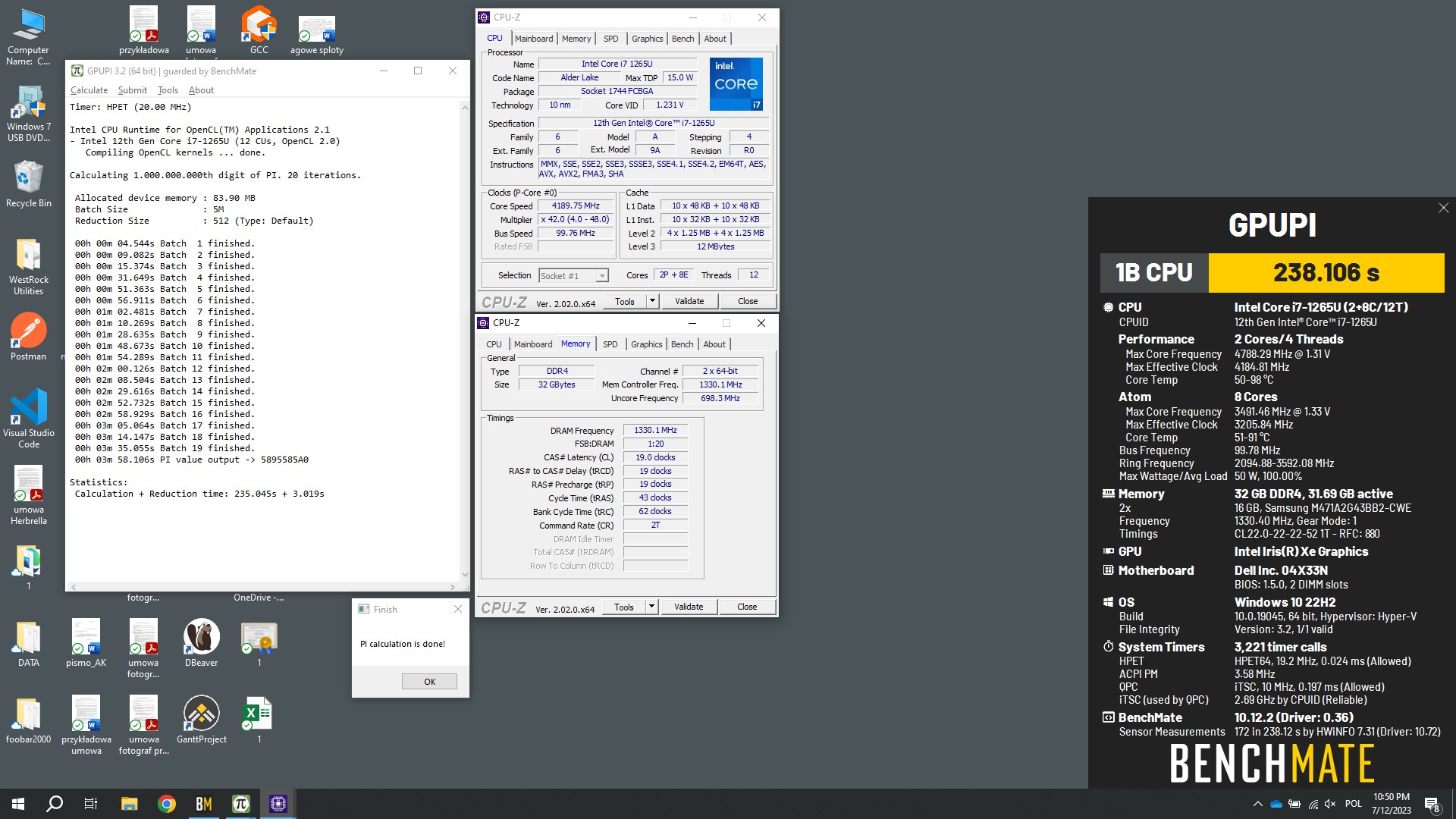Click Close button in lower CPU-Z
The height and width of the screenshot is (819, 1456).
747,607
